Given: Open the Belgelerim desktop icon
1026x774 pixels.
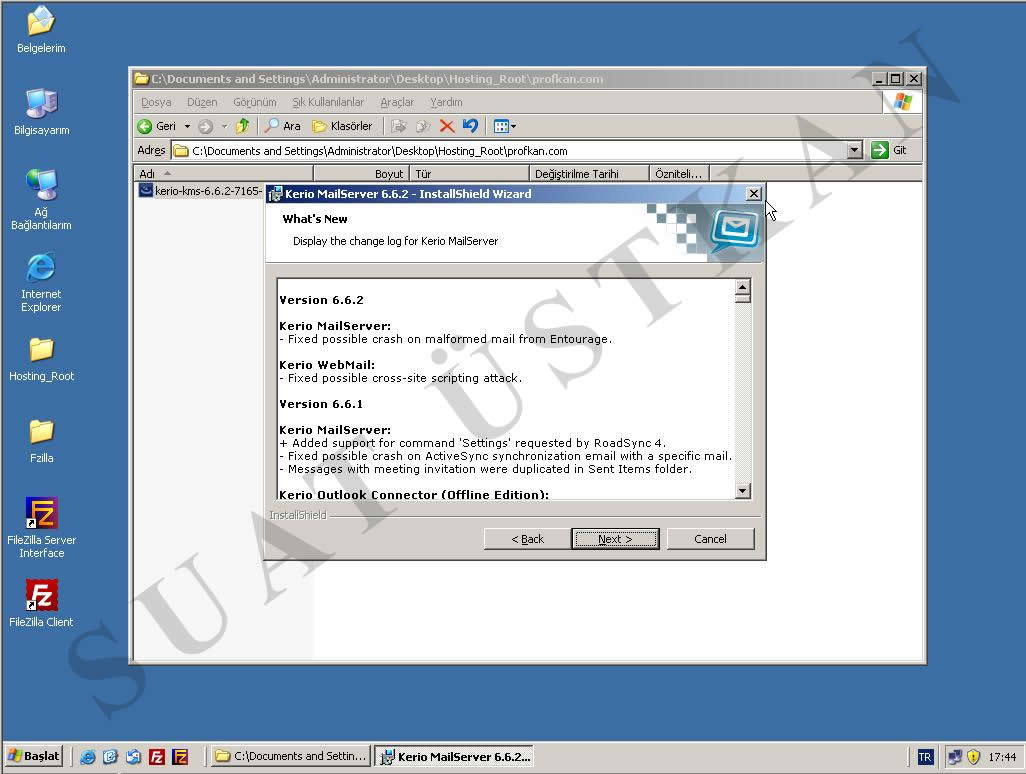Looking at the screenshot, I should coord(41,29).
